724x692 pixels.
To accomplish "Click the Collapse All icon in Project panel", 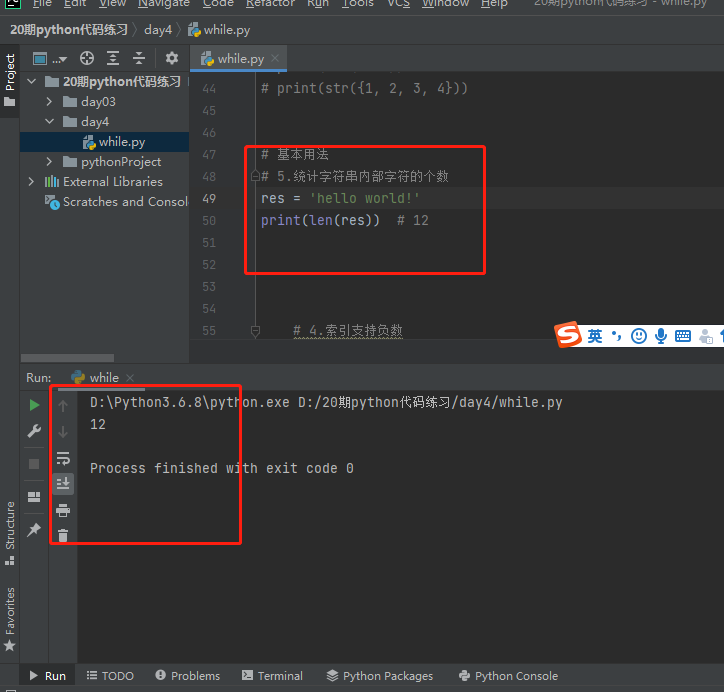I will [x=139, y=59].
